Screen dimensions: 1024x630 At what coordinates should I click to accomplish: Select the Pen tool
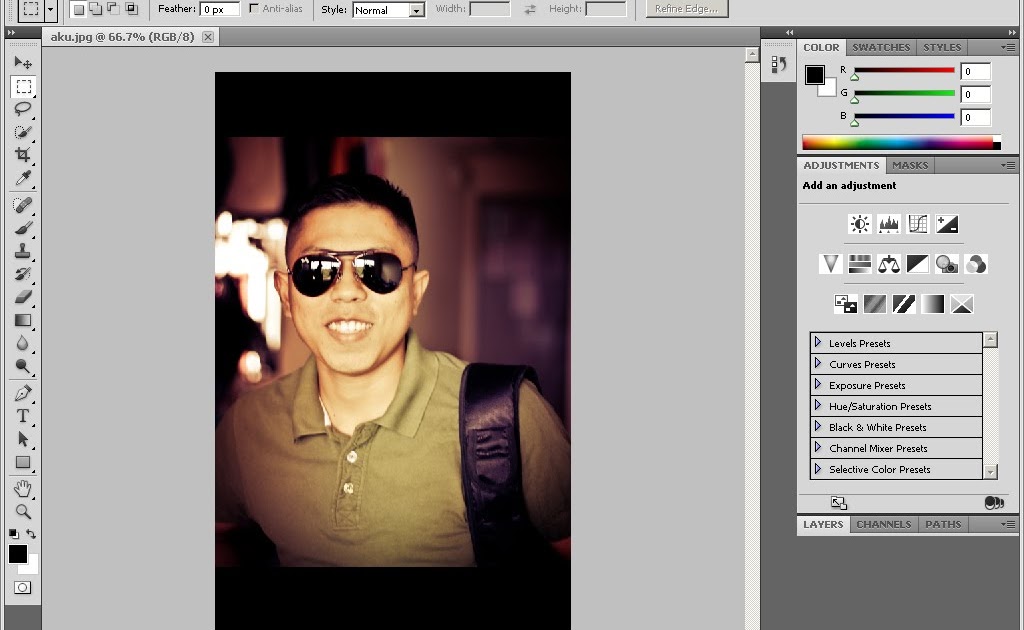coord(23,394)
